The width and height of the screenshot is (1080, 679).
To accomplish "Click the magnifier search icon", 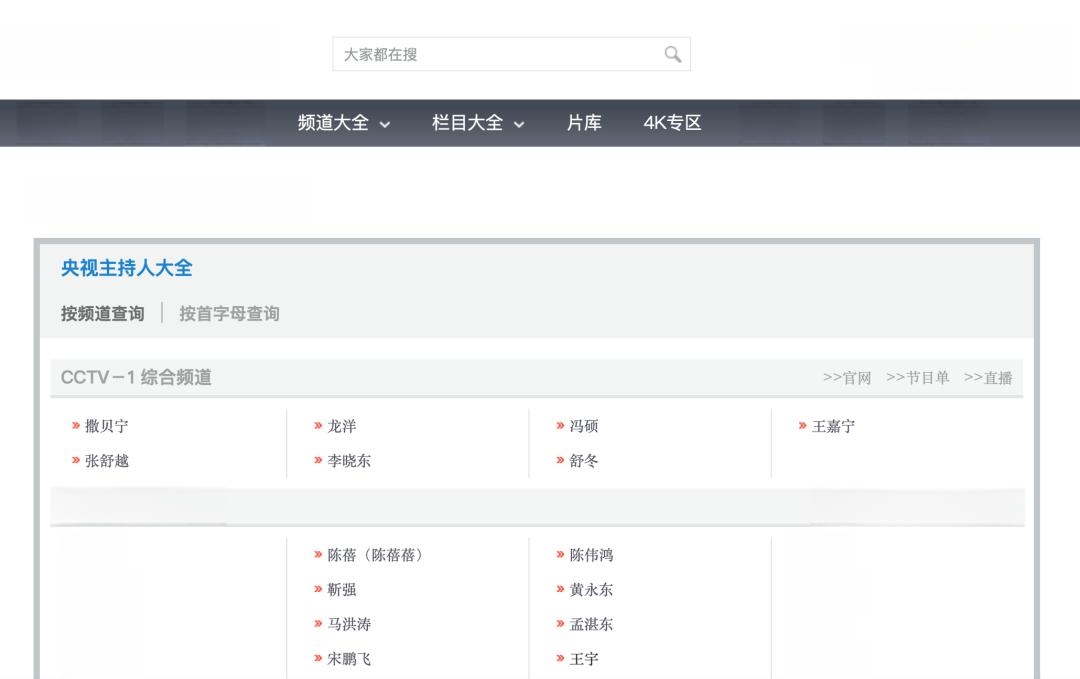I will point(673,54).
